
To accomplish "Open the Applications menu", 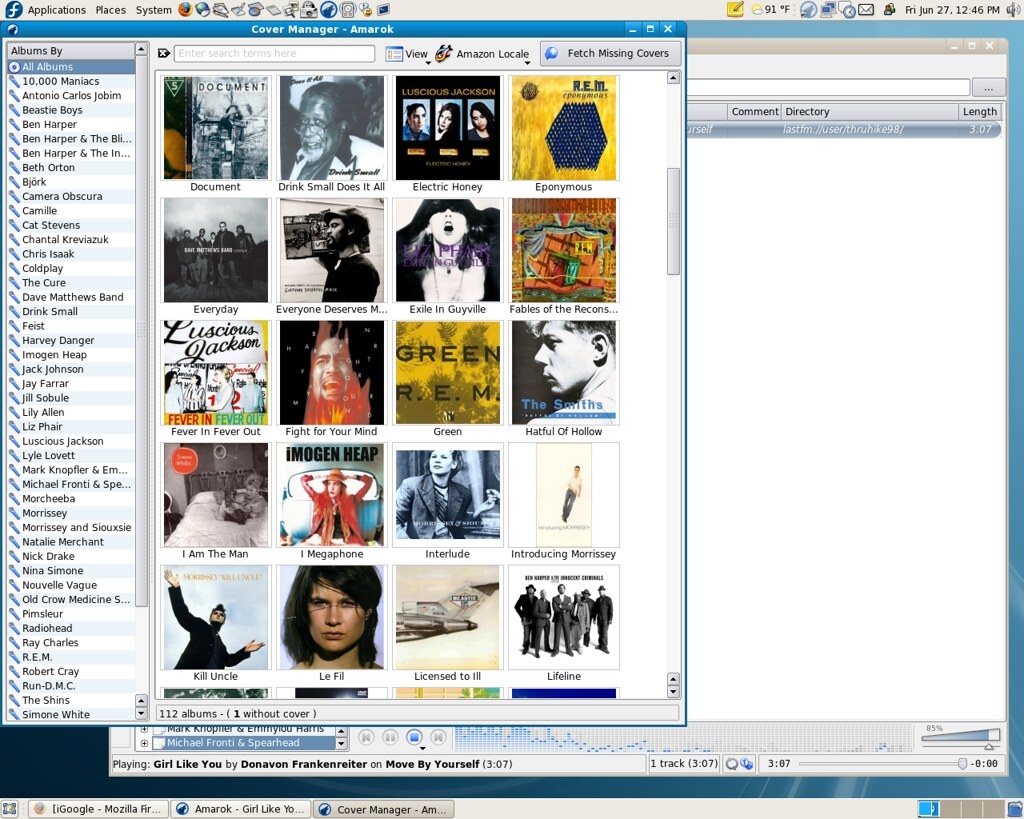I will point(57,10).
